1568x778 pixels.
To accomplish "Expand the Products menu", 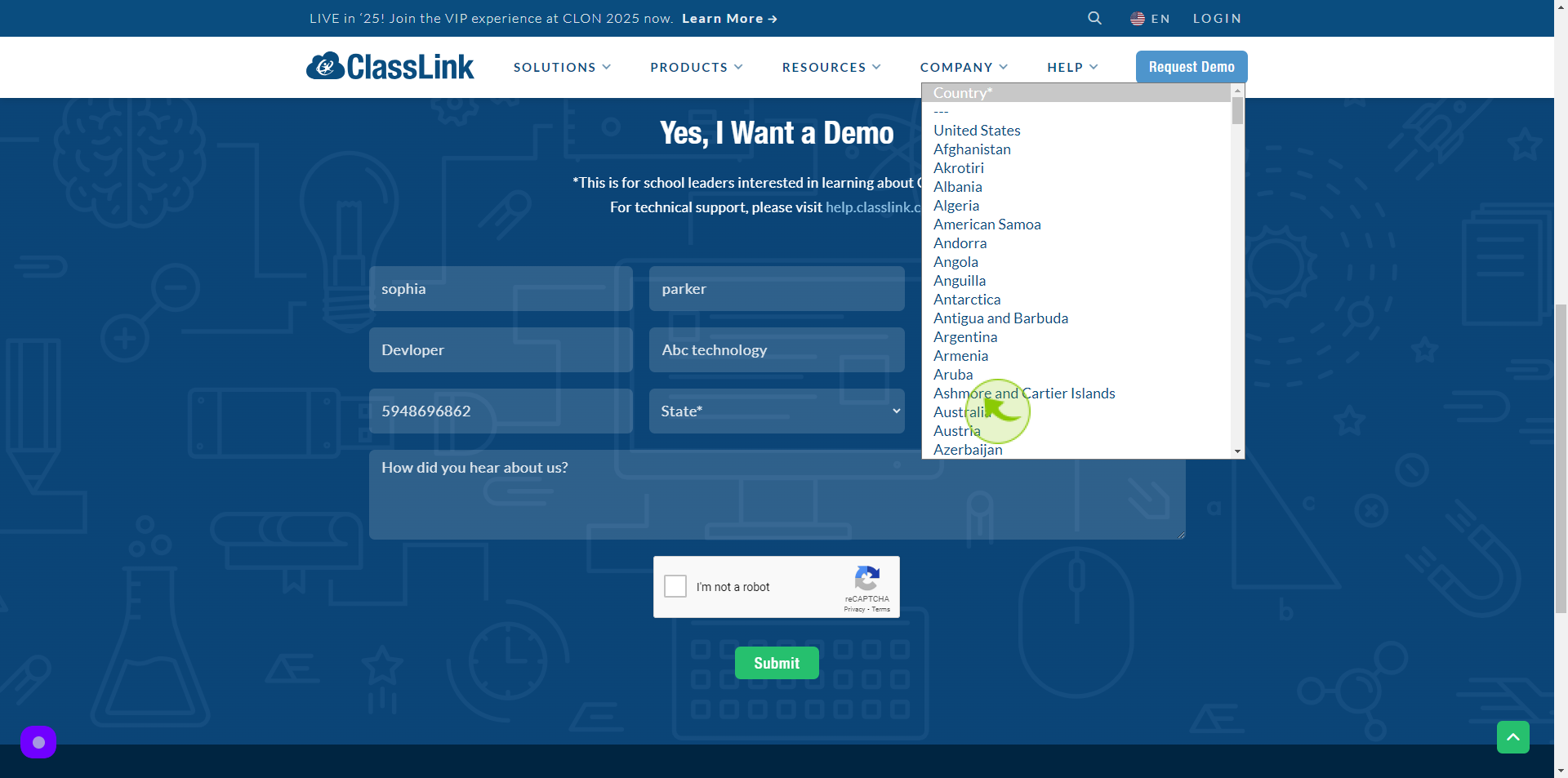I will pos(697,67).
